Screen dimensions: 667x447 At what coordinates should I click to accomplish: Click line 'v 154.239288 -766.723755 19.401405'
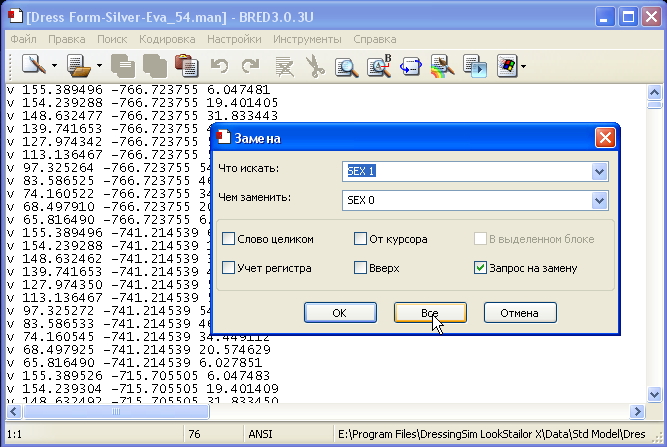[143, 102]
